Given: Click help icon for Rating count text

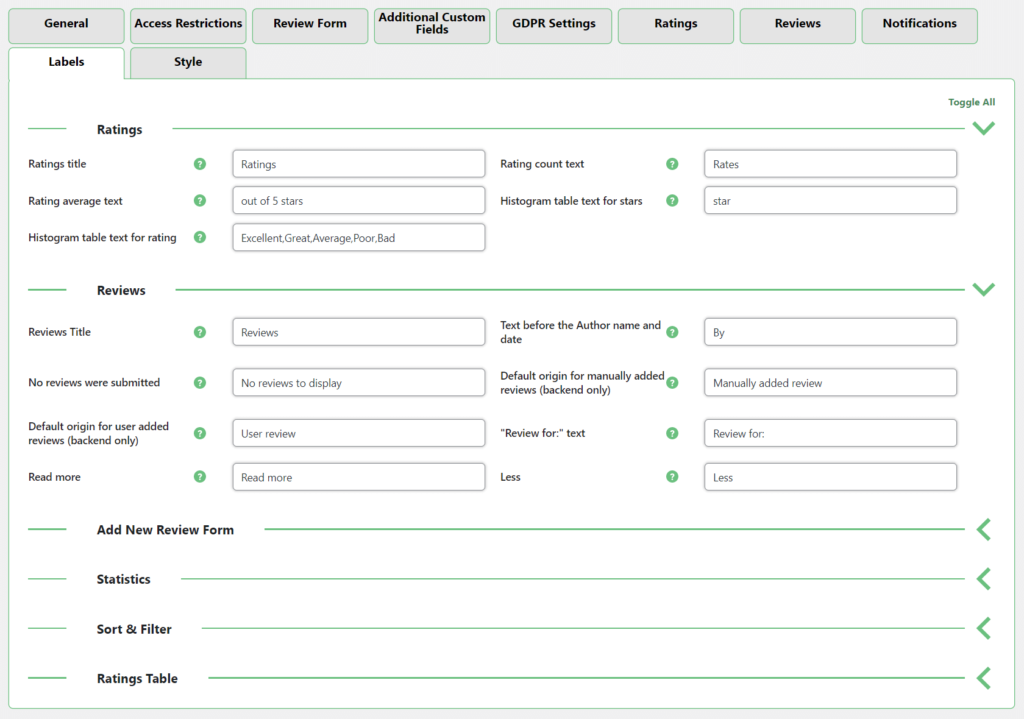Looking at the screenshot, I should tap(672, 164).
